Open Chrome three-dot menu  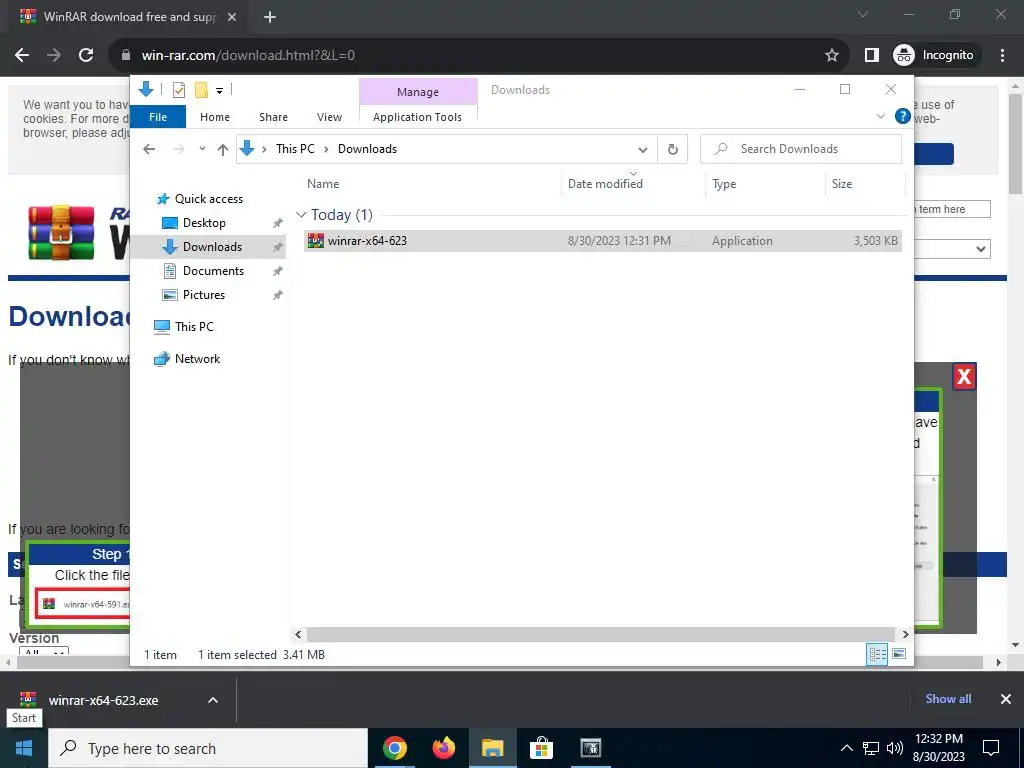[1002, 56]
